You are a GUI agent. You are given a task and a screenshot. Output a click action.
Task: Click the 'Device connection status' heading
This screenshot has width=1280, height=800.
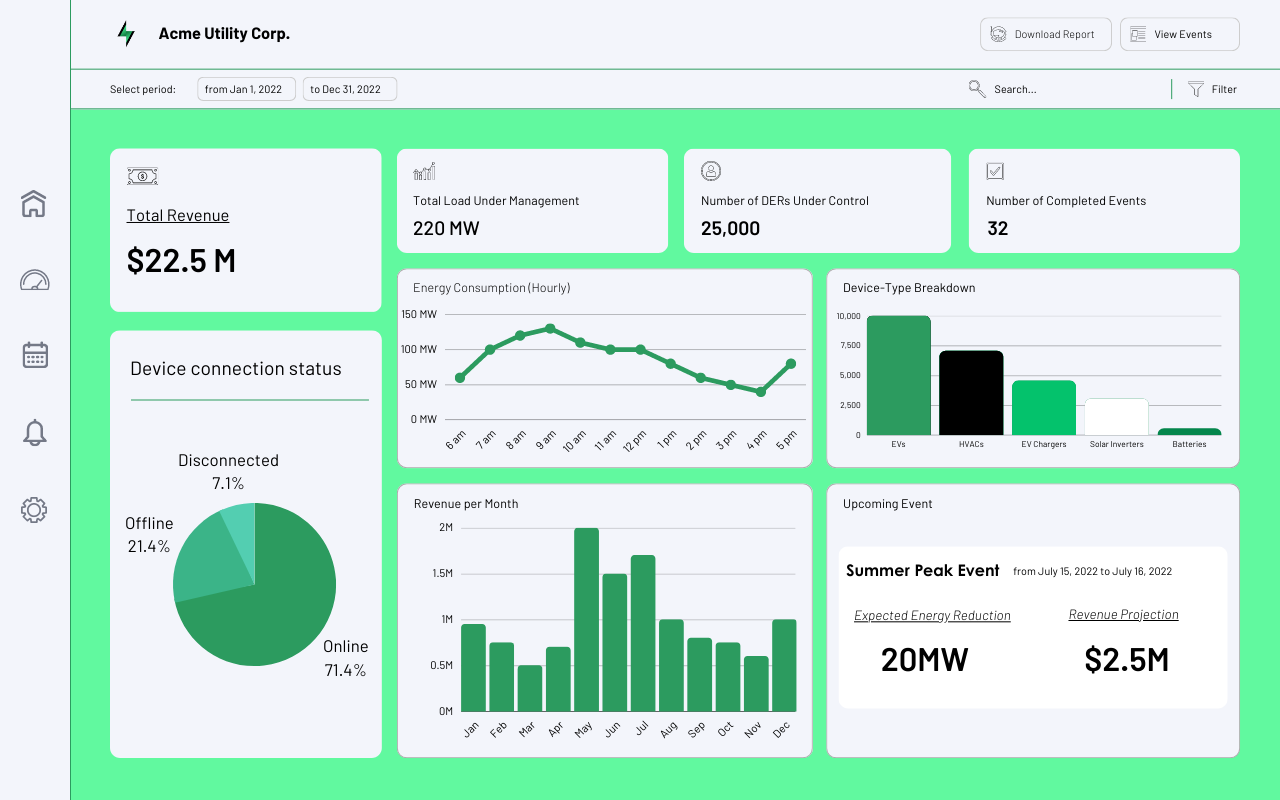(236, 369)
